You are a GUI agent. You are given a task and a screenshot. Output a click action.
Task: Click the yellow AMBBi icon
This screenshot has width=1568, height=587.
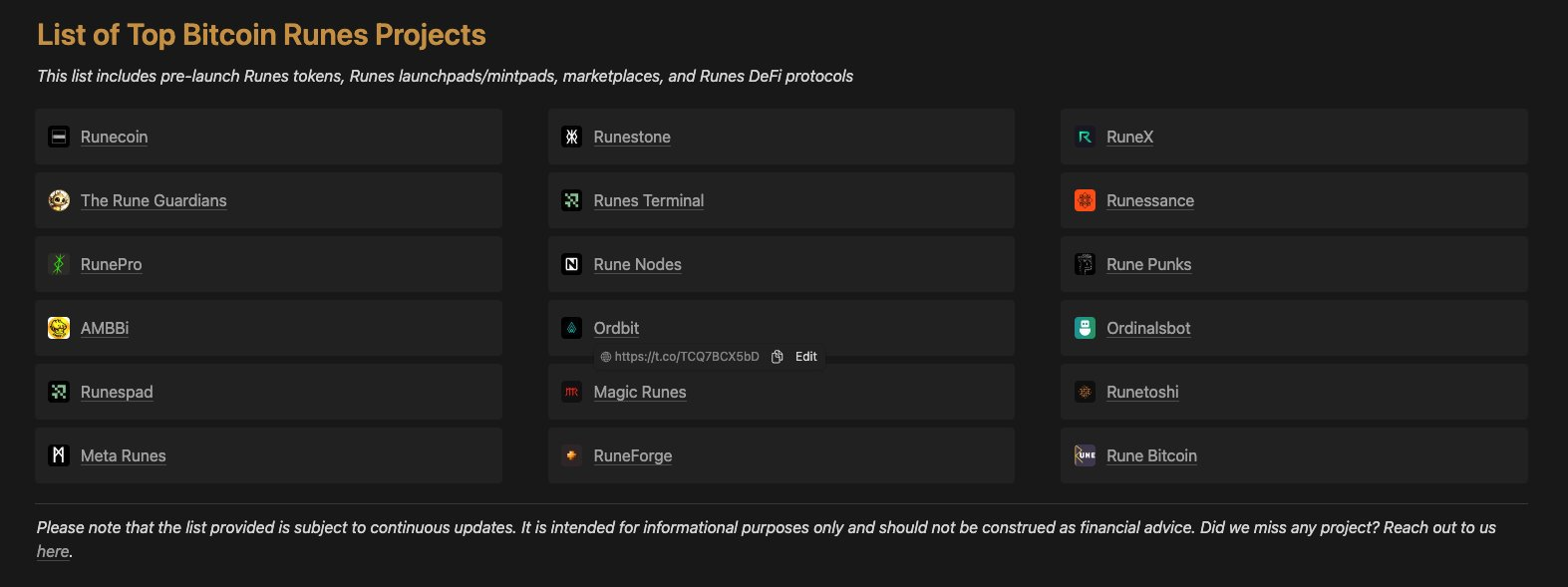[59, 328]
